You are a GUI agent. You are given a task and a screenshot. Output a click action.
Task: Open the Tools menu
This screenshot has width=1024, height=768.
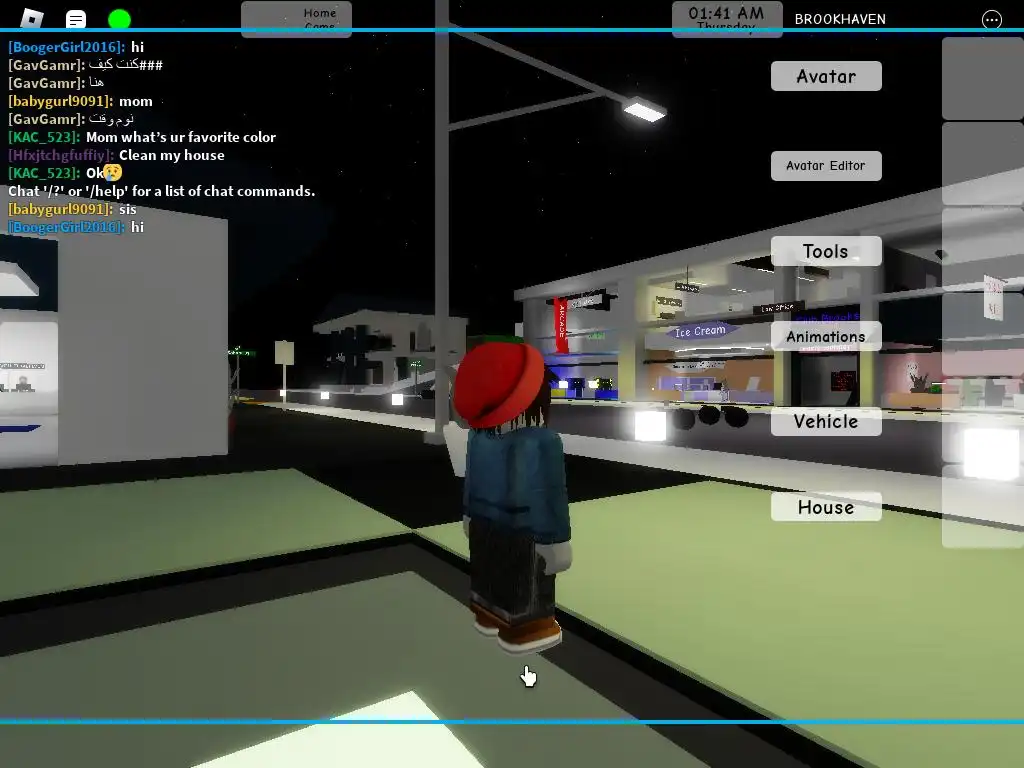coord(826,251)
